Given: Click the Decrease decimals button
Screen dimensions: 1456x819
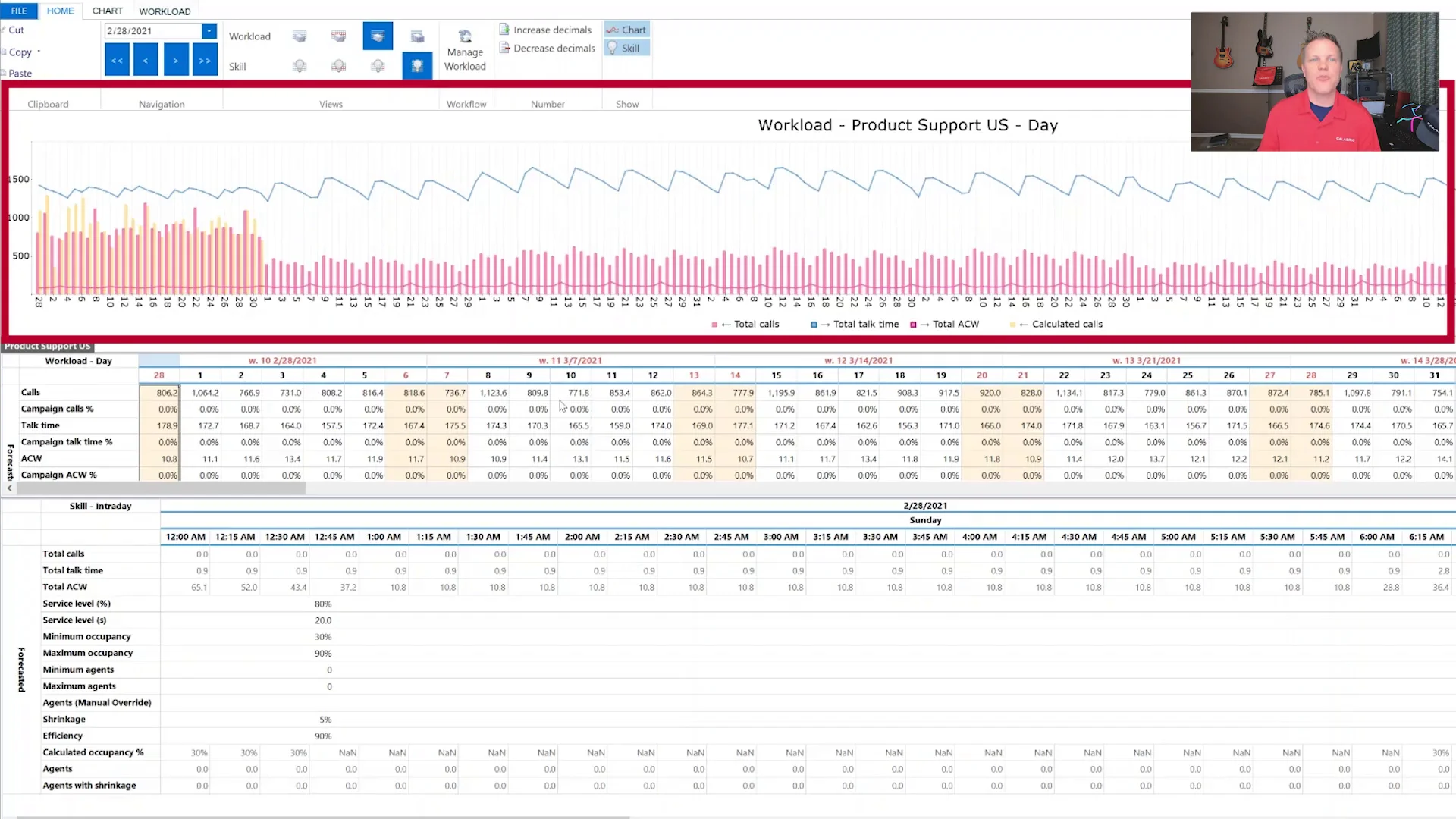Looking at the screenshot, I should 547,48.
